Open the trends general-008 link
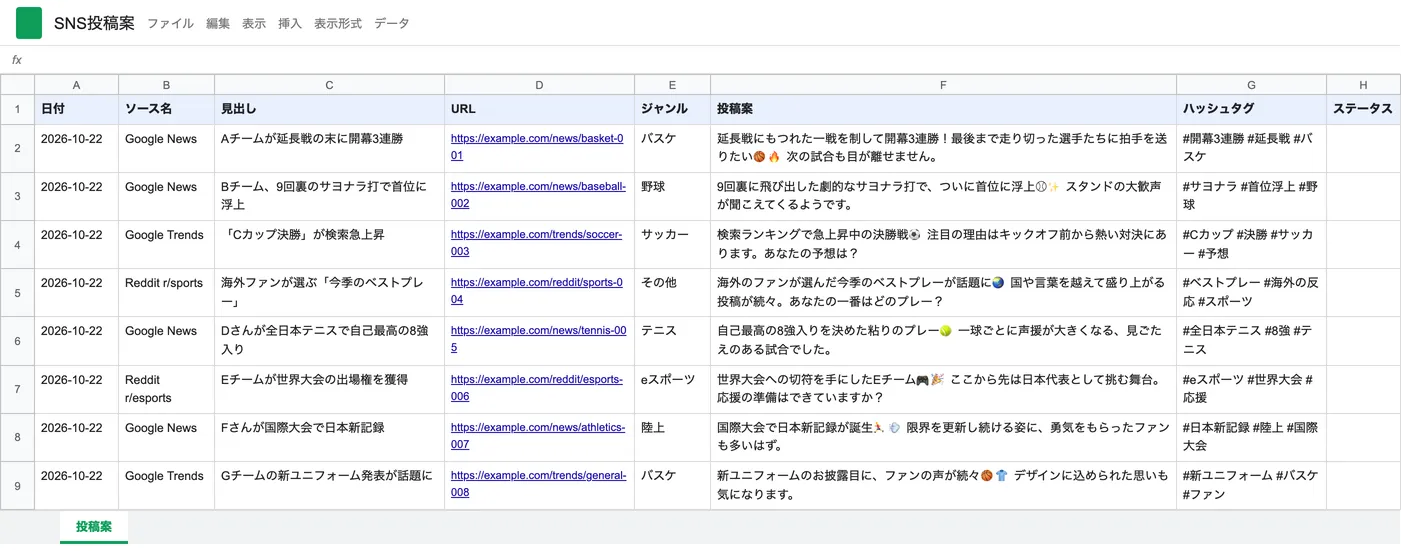The height and width of the screenshot is (551, 1401). click(x=538, y=485)
